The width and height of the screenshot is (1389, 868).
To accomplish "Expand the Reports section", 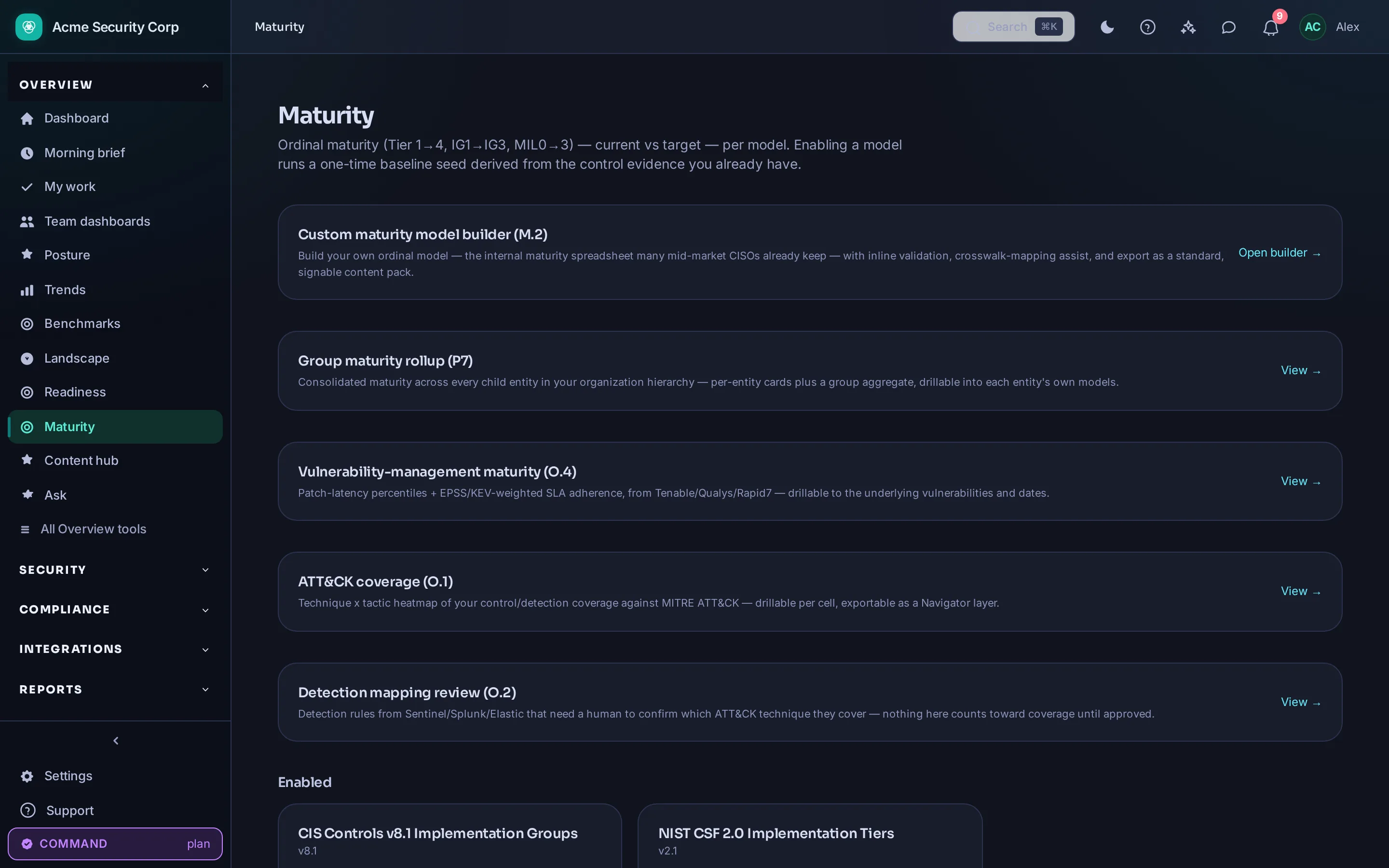I will (115, 690).
